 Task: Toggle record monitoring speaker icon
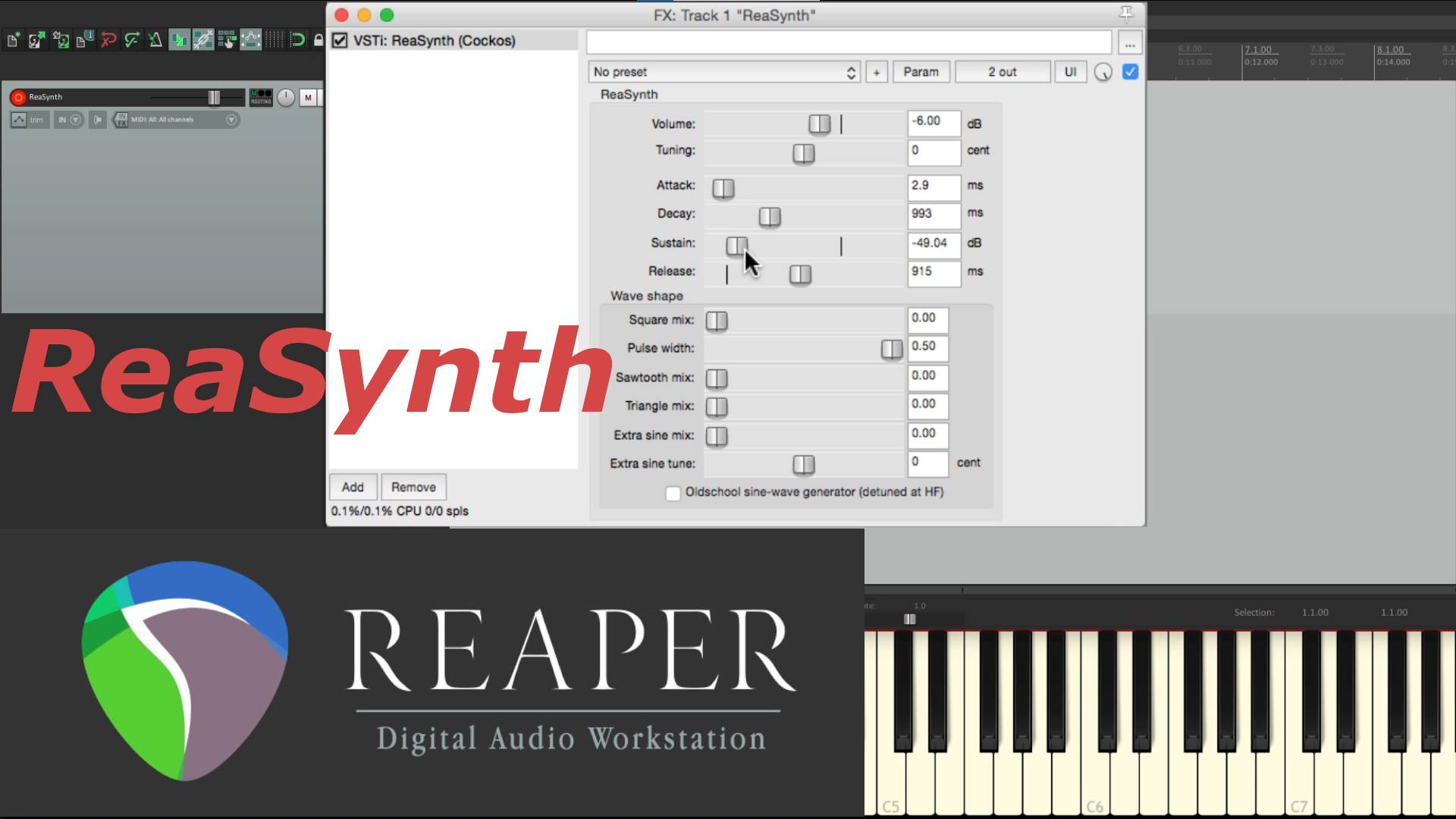pyautogui.click(x=98, y=120)
